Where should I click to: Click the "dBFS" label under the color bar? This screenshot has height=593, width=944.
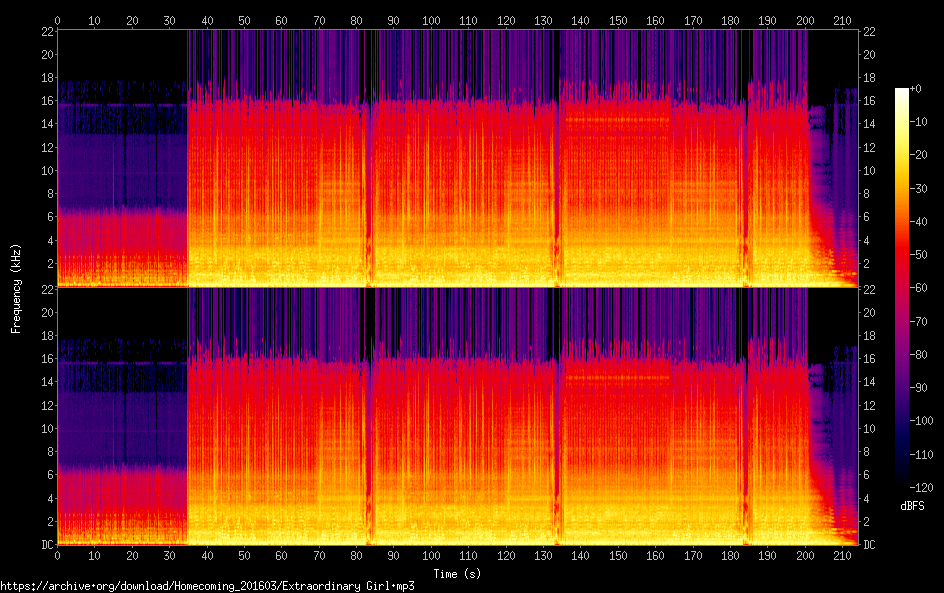point(911,506)
